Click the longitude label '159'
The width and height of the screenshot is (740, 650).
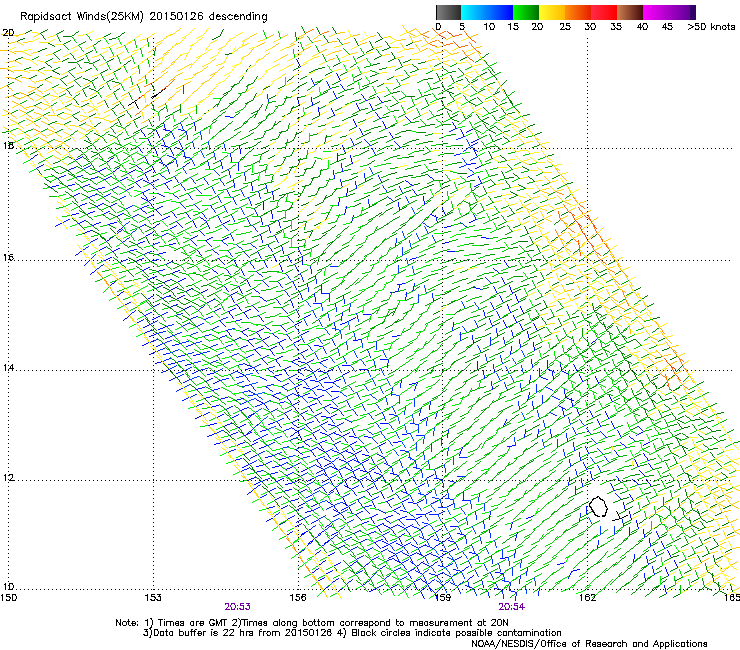(442, 598)
